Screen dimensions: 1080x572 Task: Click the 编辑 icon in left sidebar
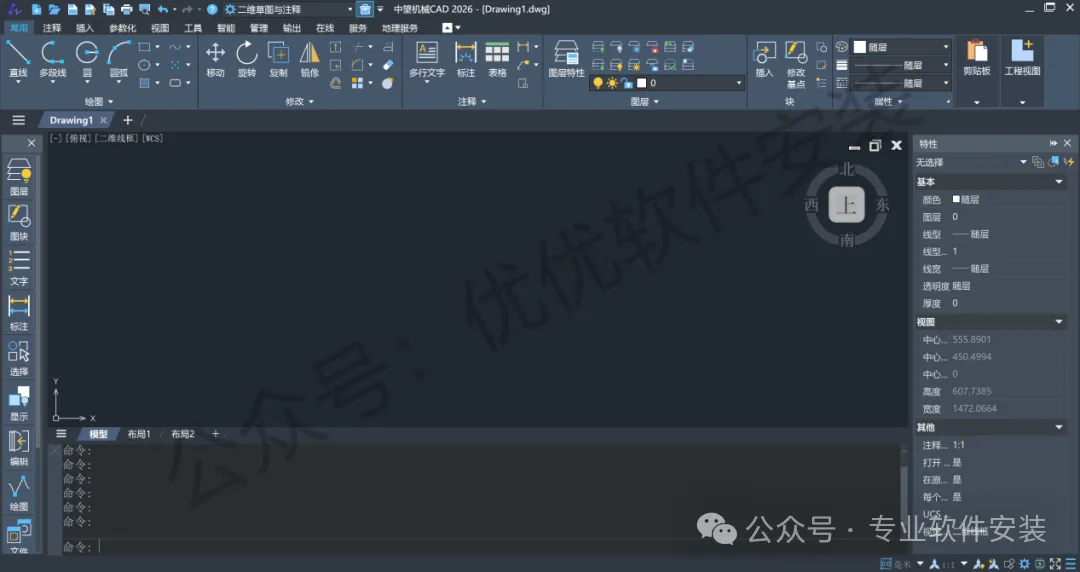(19, 448)
